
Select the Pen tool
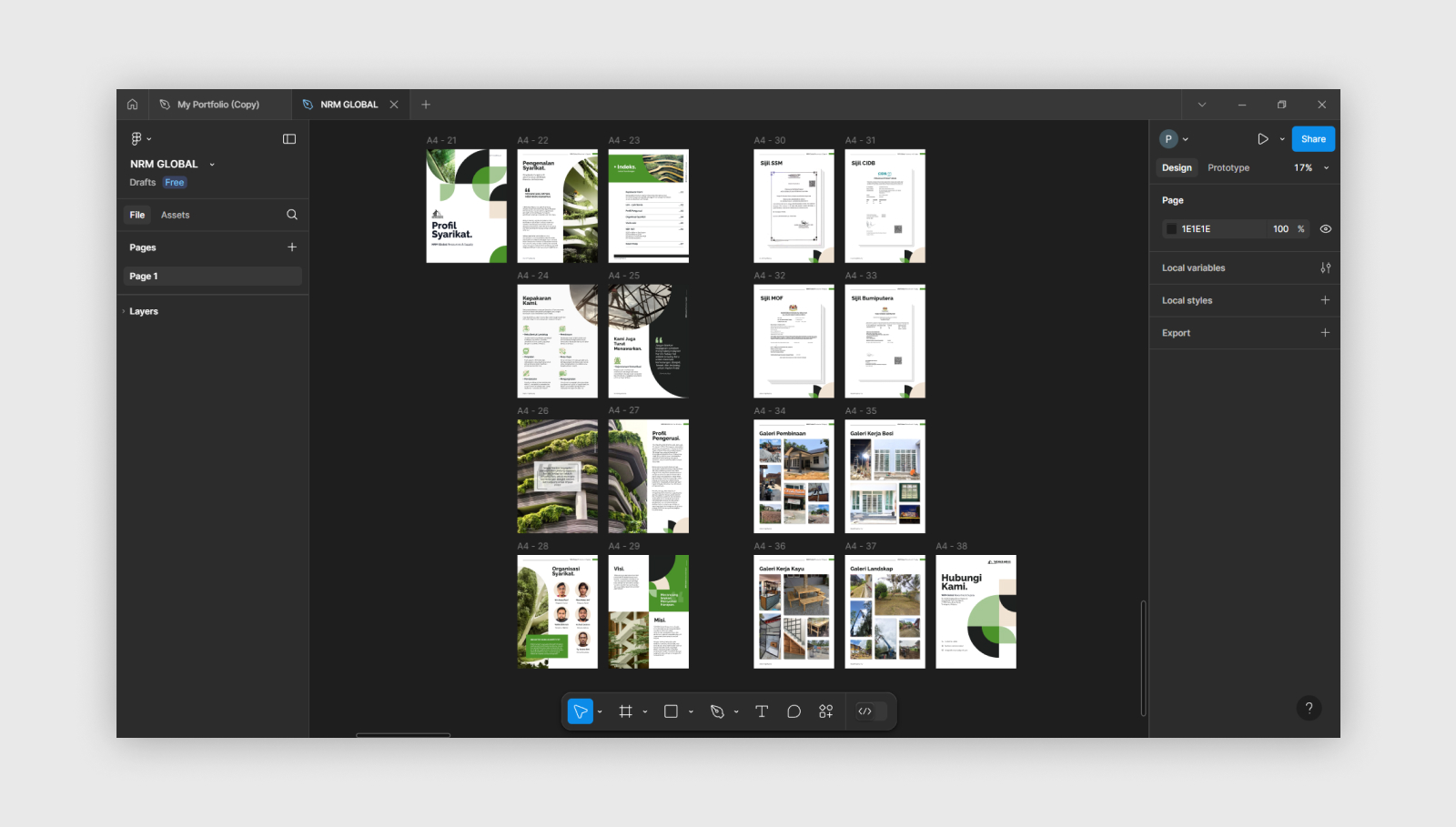point(717,711)
